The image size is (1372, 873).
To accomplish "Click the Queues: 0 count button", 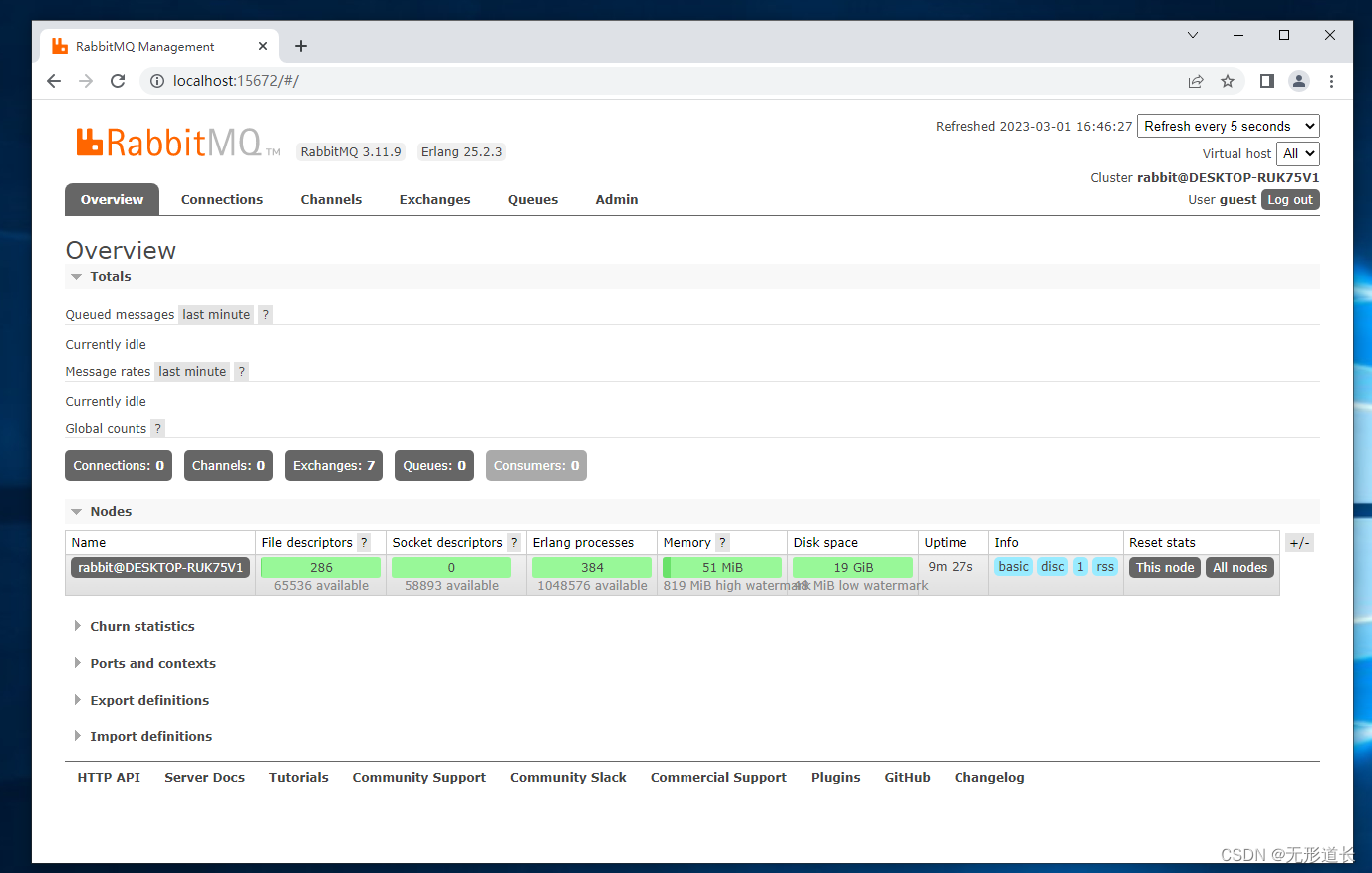I will click(434, 465).
